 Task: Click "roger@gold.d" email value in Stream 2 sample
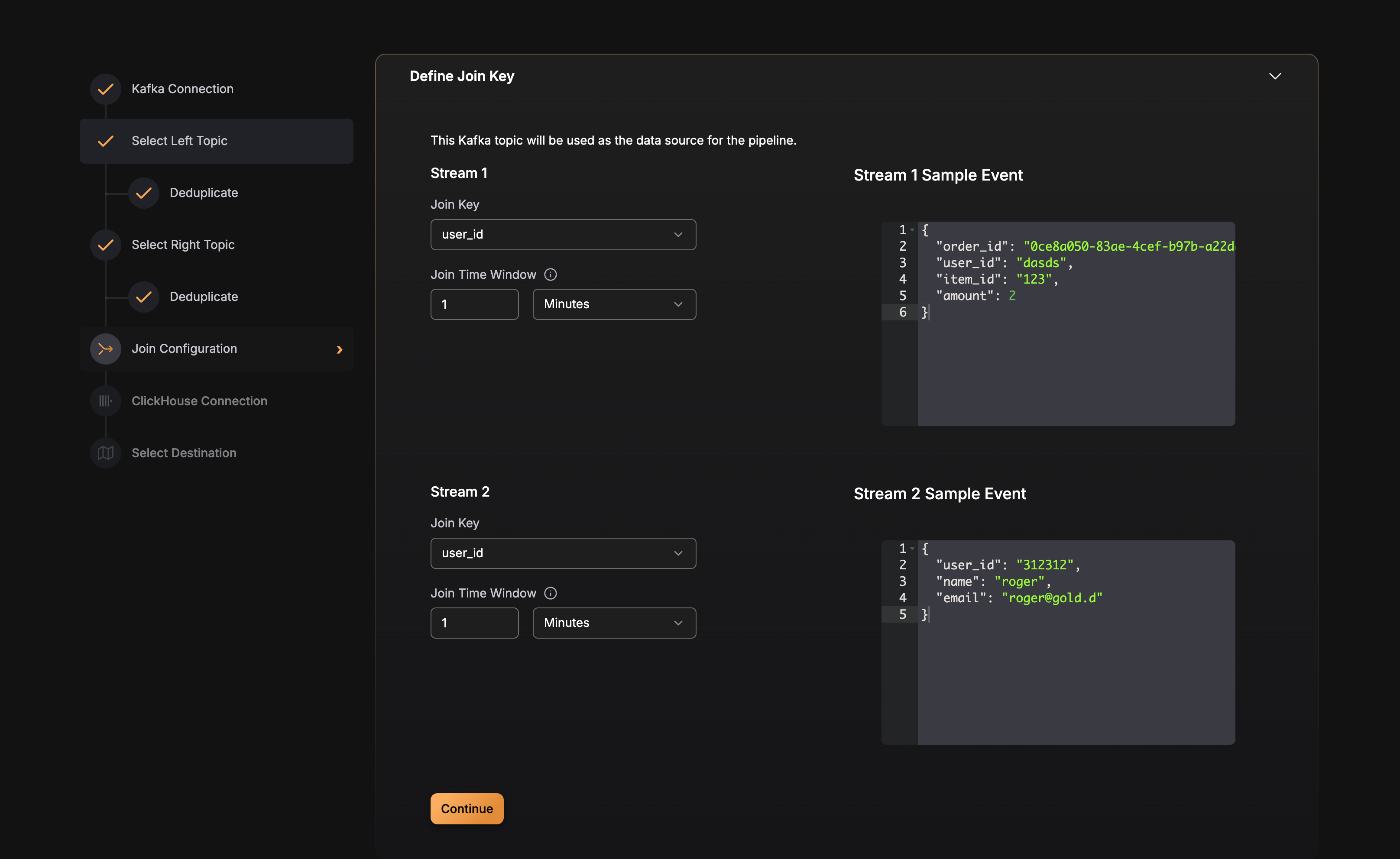tap(1052, 598)
